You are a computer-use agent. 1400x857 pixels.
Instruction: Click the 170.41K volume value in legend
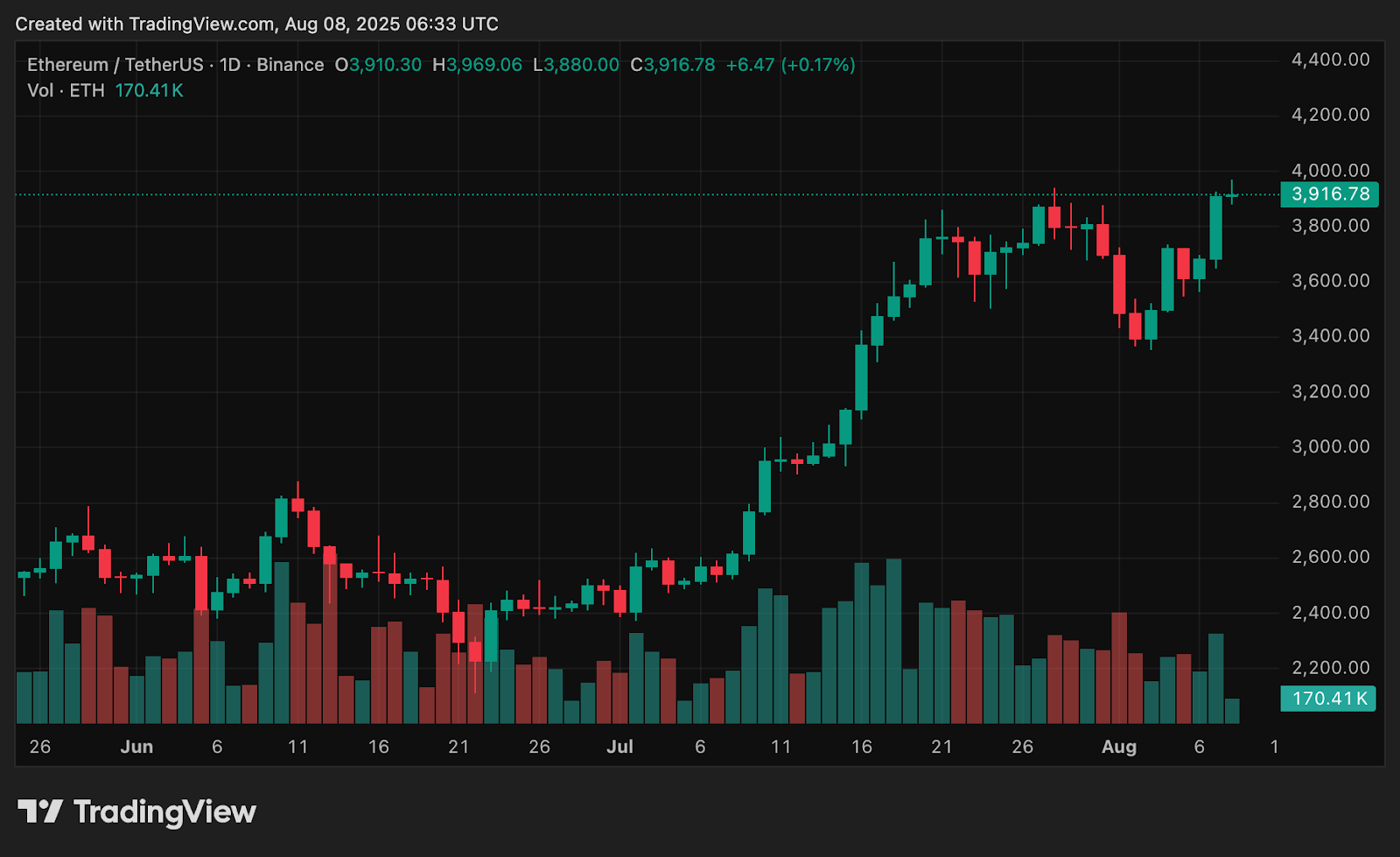(149, 90)
